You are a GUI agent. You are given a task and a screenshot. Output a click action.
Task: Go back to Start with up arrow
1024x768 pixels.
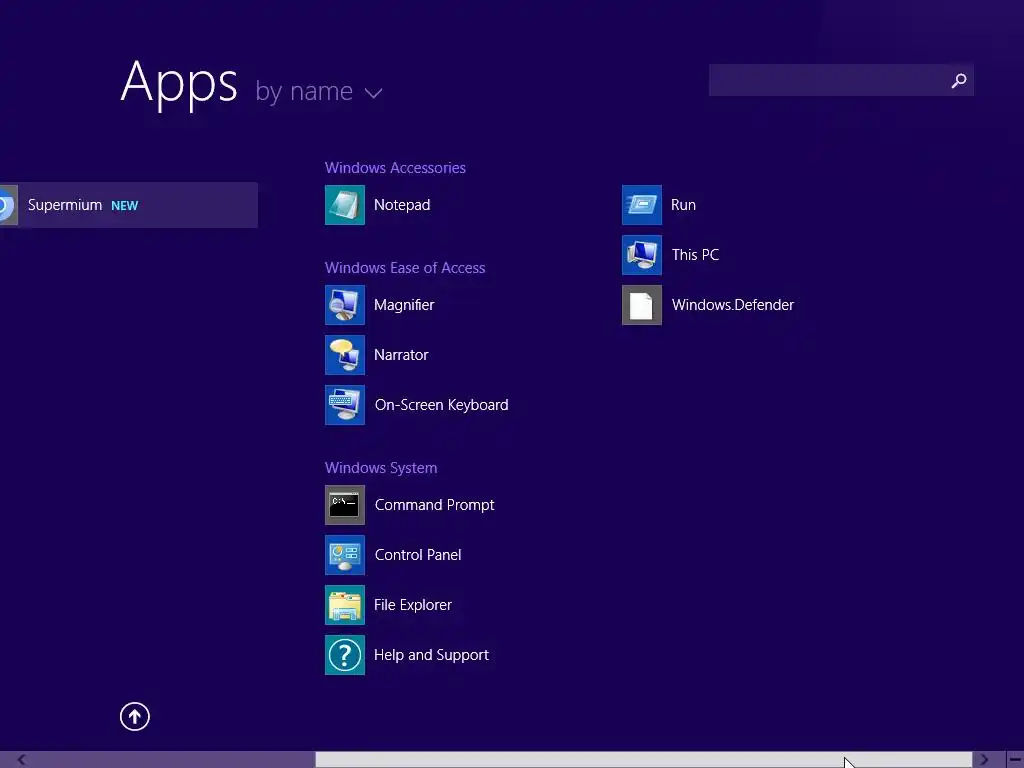pyautogui.click(x=135, y=716)
